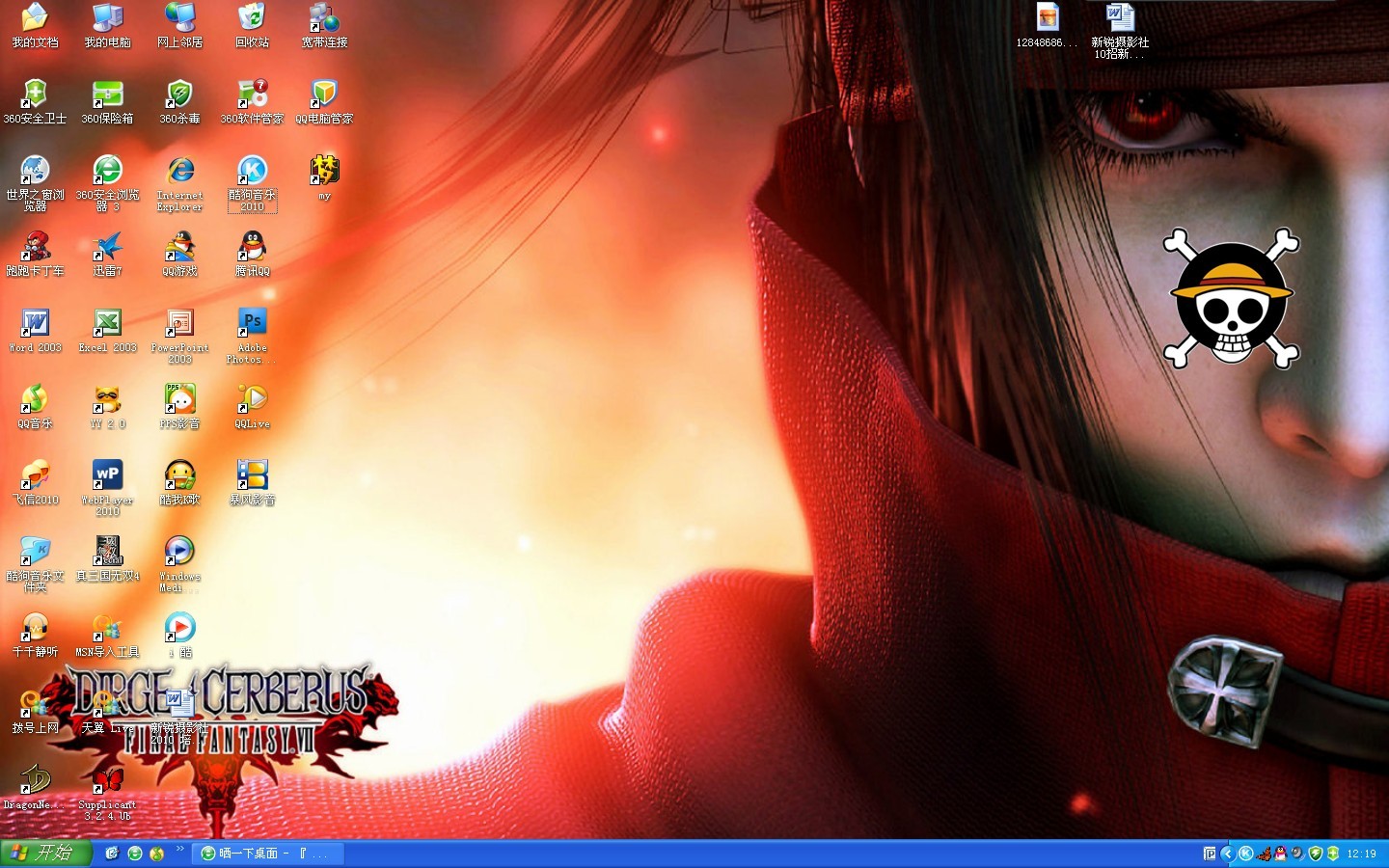The image size is (1389, 868).
Task: Launch DragonNest shortcut
Action: pos(35,787)
